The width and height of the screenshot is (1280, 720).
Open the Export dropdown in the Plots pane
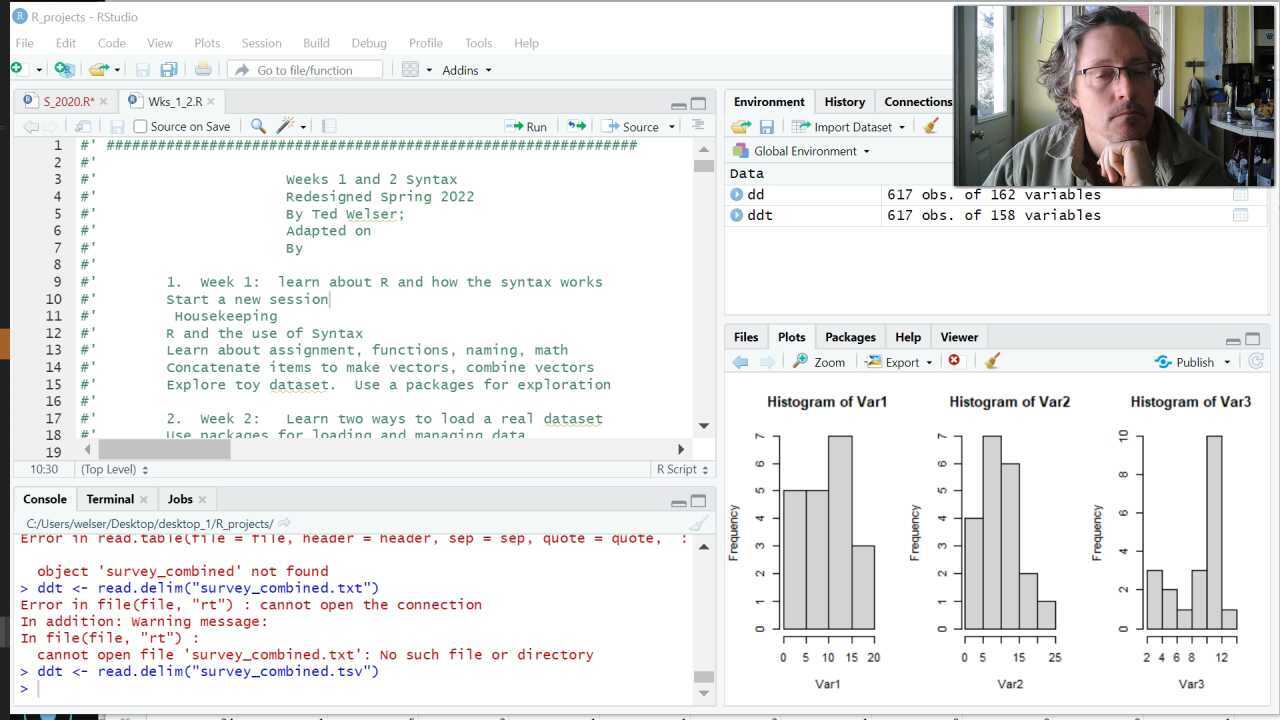[x=897, y=361]
